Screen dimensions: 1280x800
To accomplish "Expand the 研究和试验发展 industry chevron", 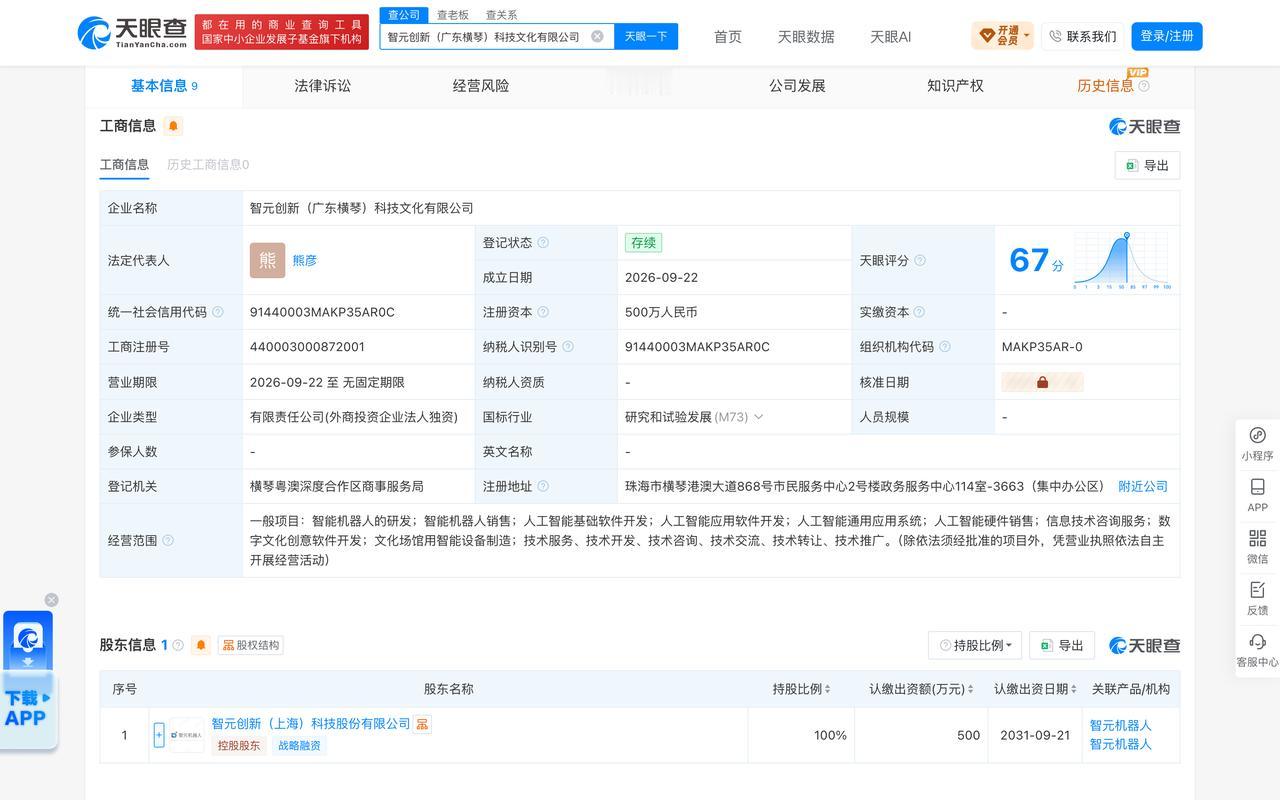I will (x=758, y=417).
